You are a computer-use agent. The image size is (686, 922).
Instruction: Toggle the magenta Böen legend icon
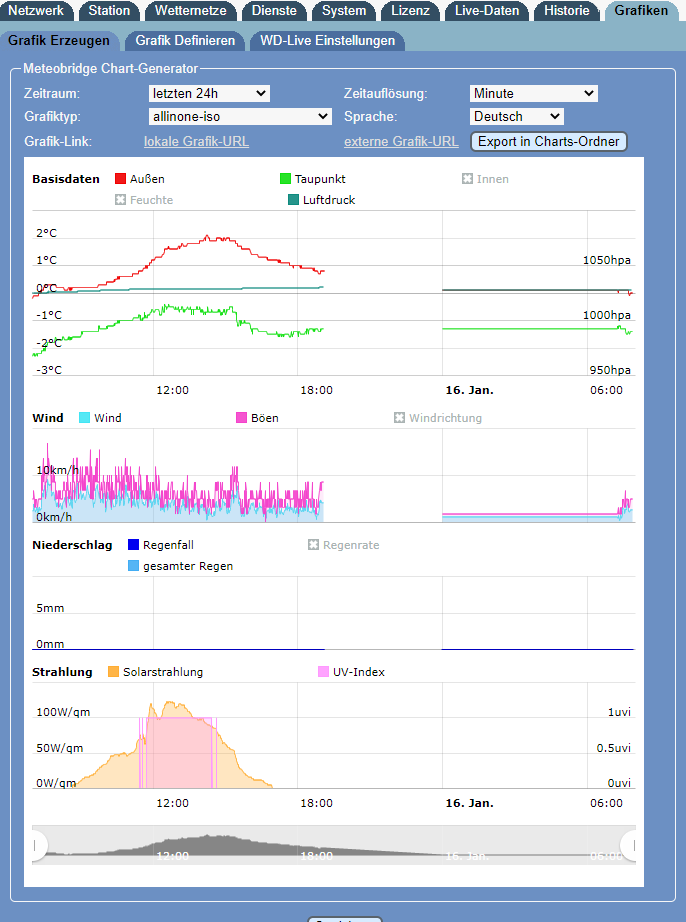pyautogui.click(x=242, y=418)
